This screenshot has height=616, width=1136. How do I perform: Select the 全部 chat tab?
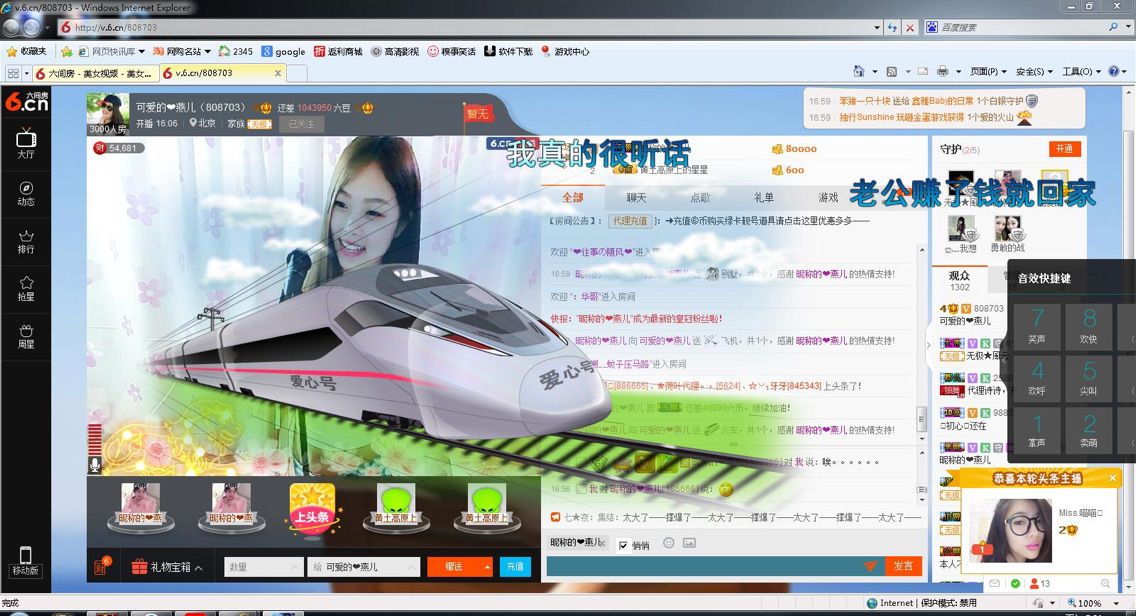[x=572, y=197]
